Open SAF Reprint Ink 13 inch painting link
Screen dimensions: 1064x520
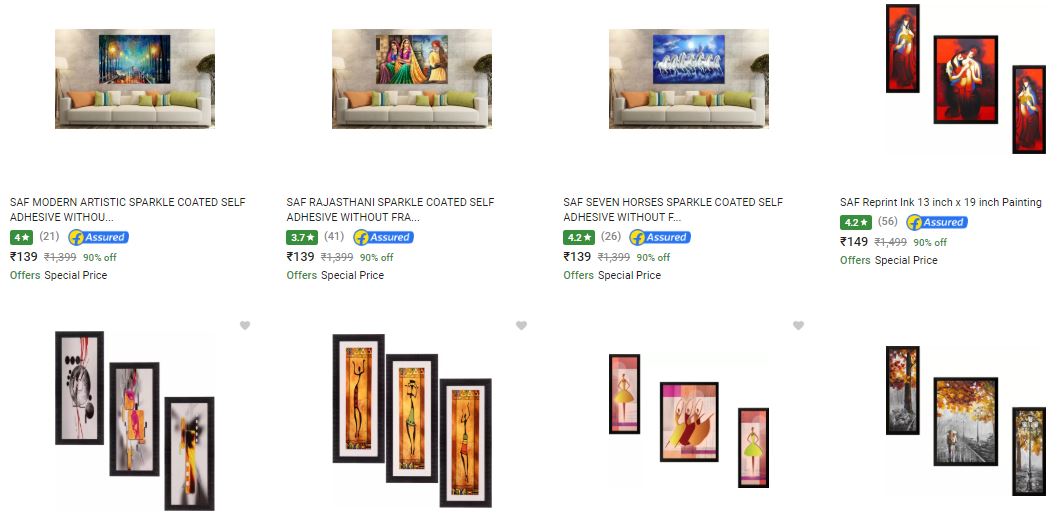pyautogui.click(x=940, y=202)
